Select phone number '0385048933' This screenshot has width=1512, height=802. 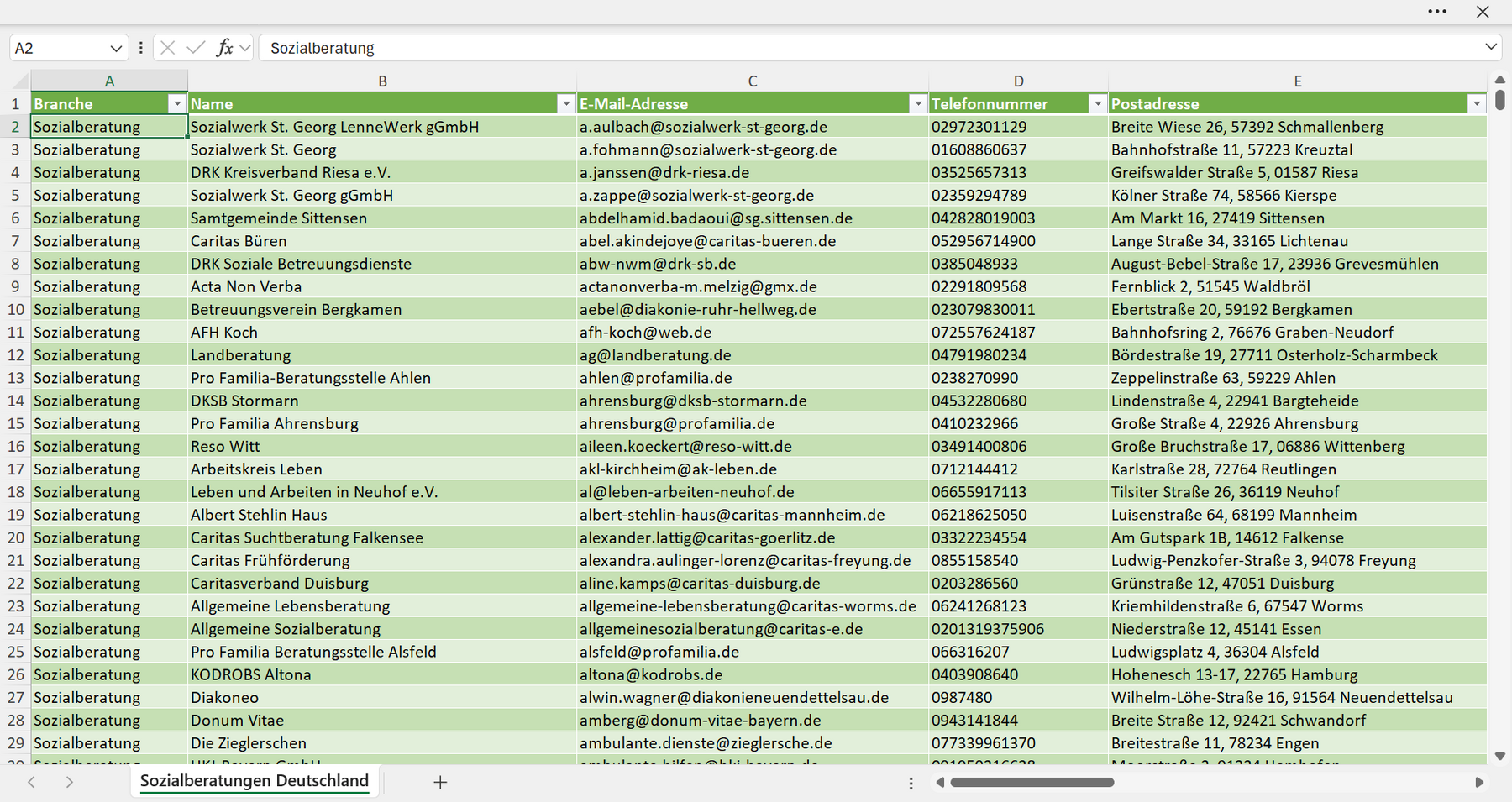[1018, 264]
